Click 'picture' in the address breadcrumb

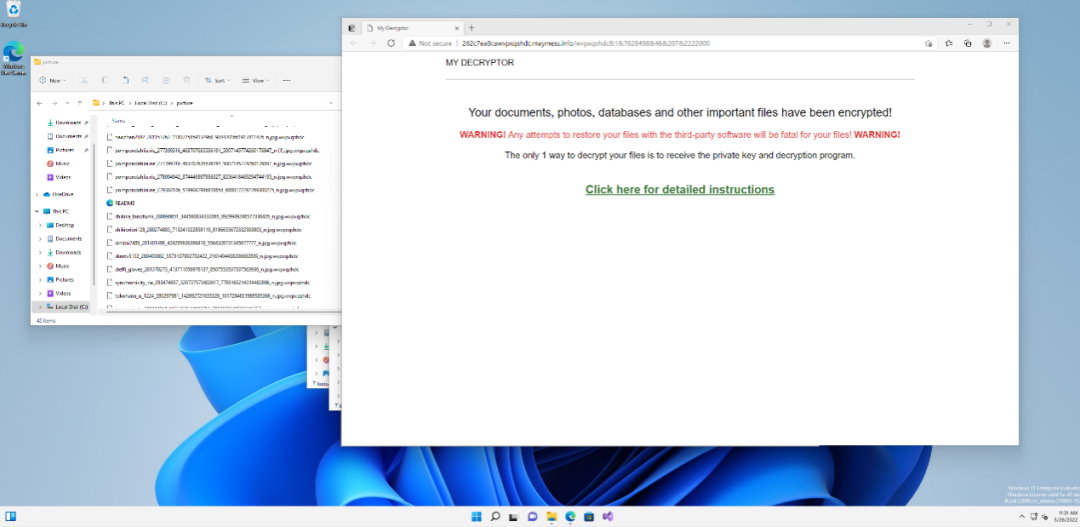185,103
